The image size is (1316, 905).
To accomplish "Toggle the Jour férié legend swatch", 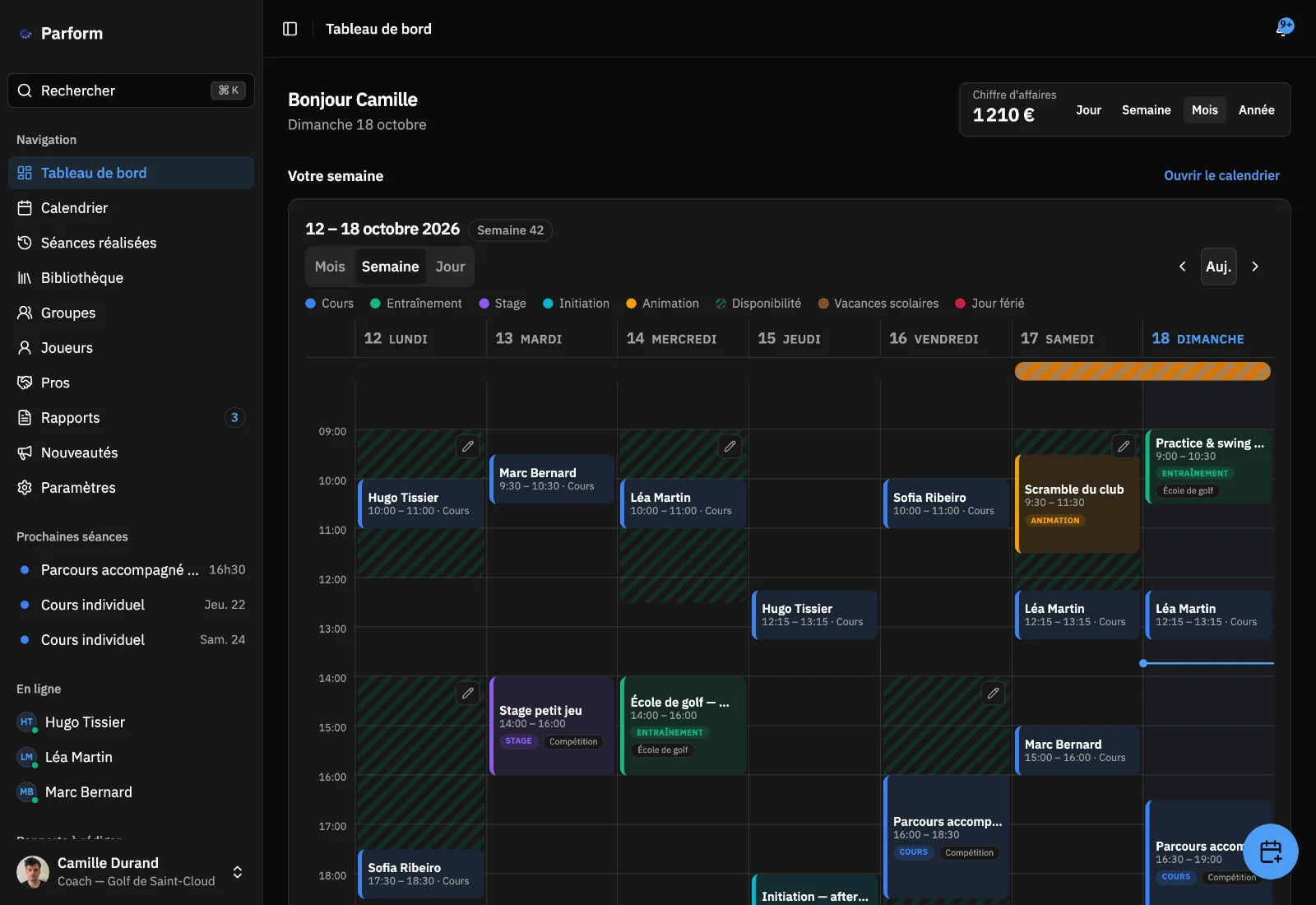I will (960, 304).
